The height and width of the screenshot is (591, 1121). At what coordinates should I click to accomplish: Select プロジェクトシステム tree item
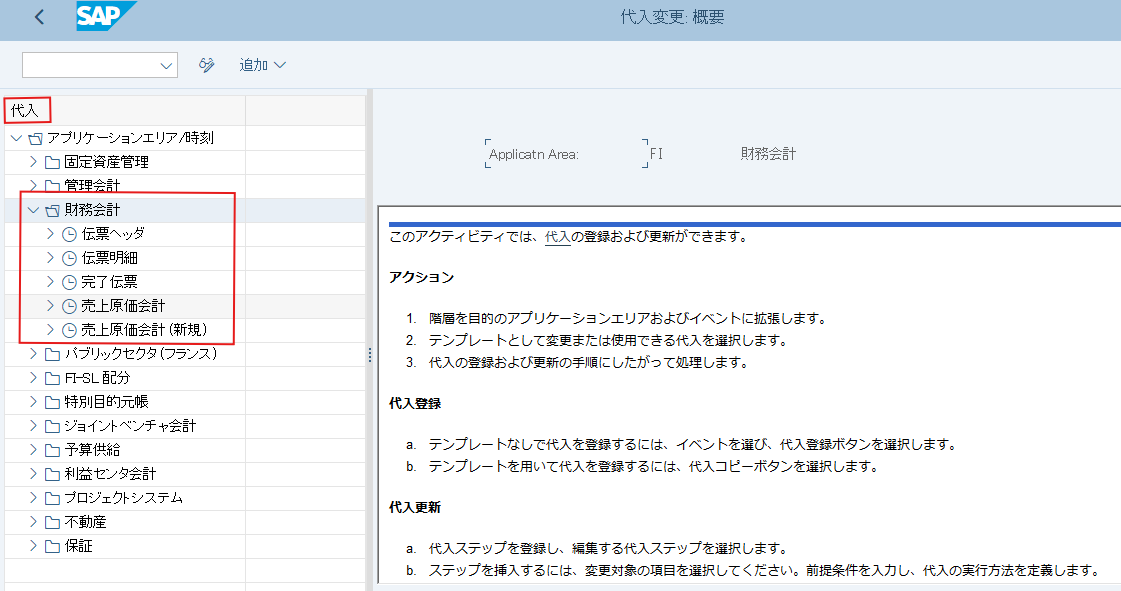click(x=123, y=498)
